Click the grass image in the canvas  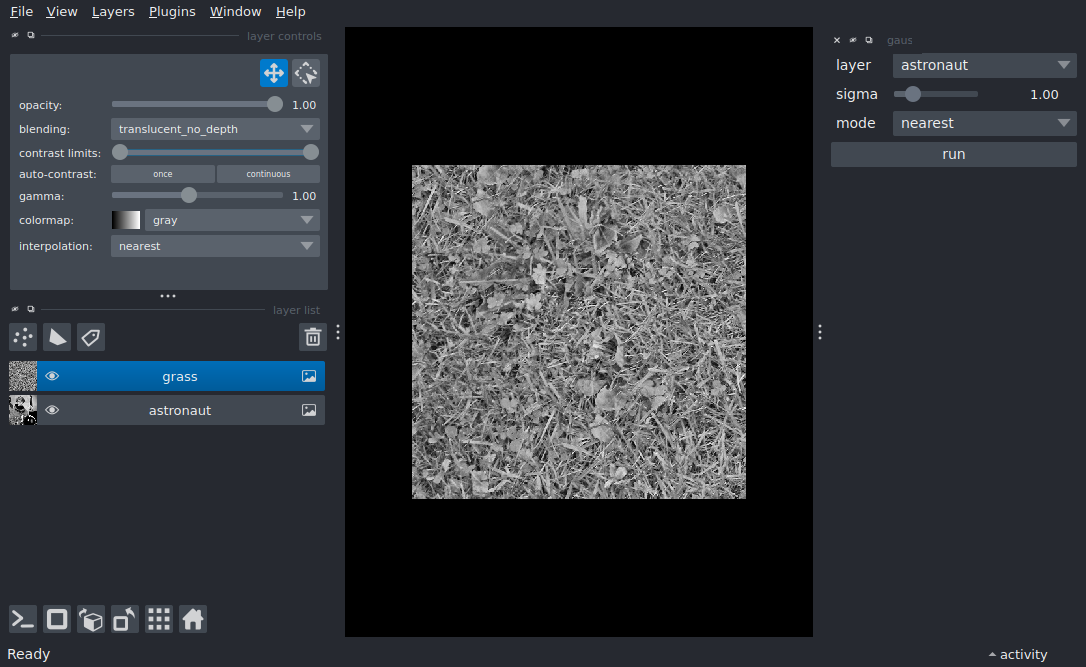coord(579,332)
